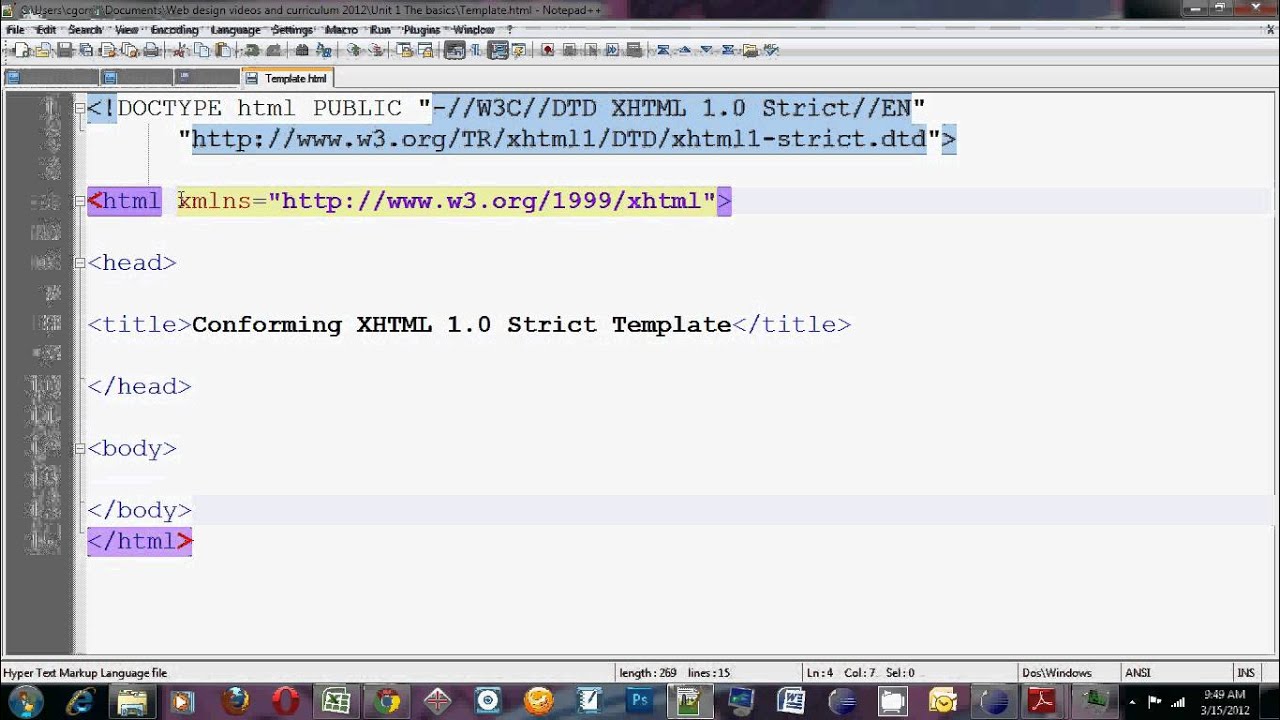Open the Edit menu
The image size is (1280, 720).
(46, 30)
